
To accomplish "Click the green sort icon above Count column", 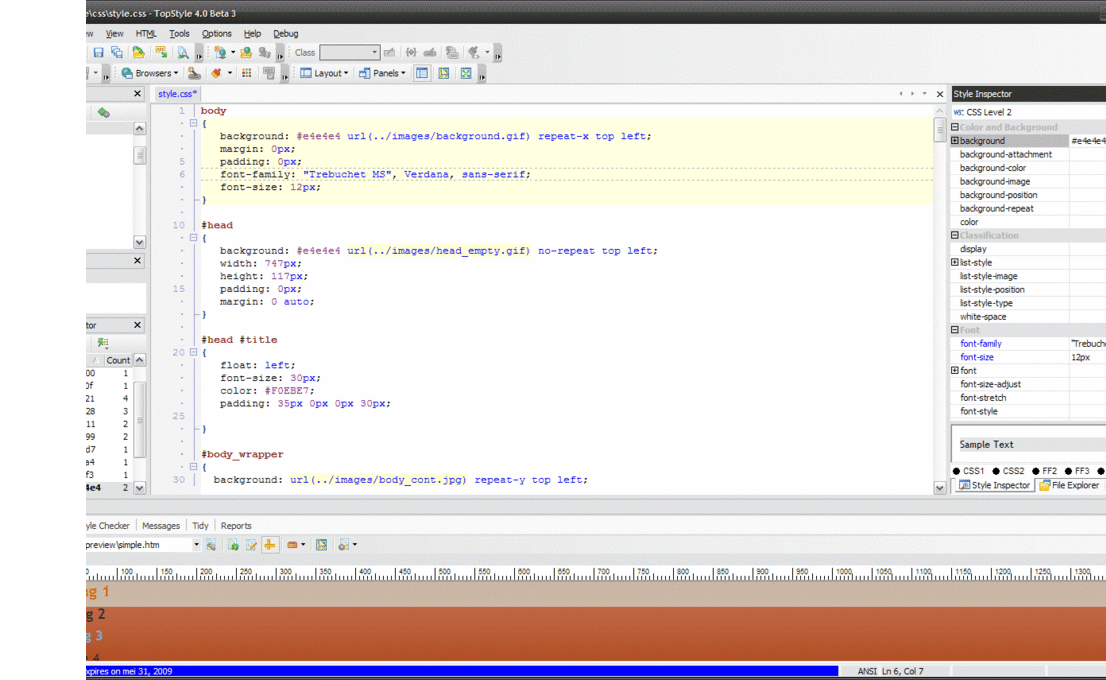I will [103, 343].
